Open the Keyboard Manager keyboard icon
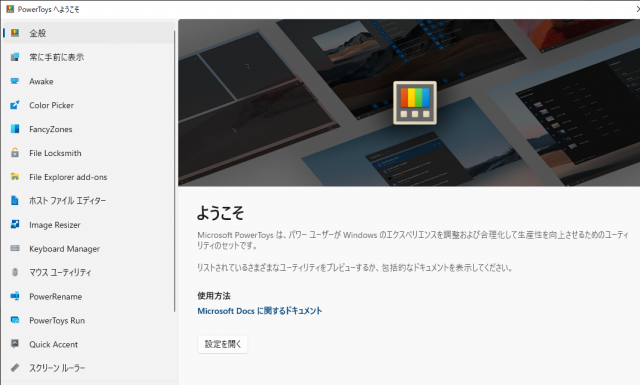Viewport: 640px width, 385px height. pos(15,248)
